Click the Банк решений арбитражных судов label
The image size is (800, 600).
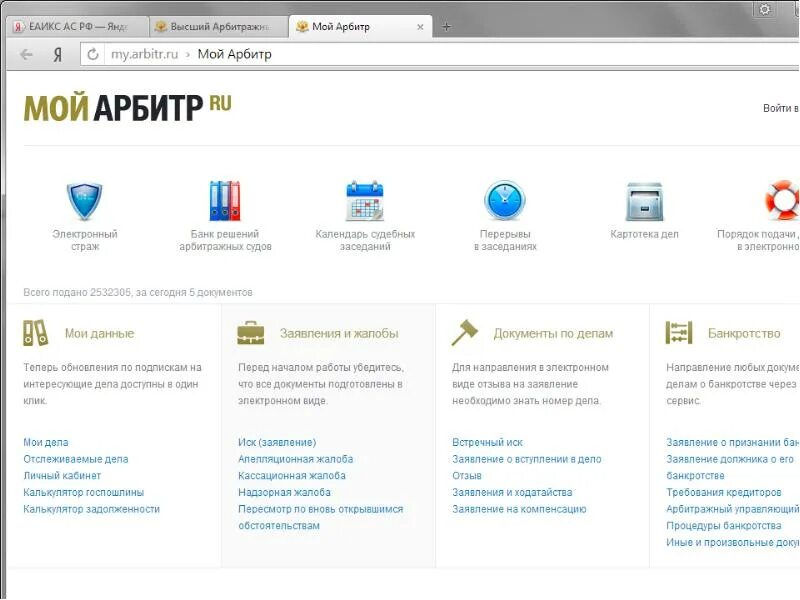point(225,240)
